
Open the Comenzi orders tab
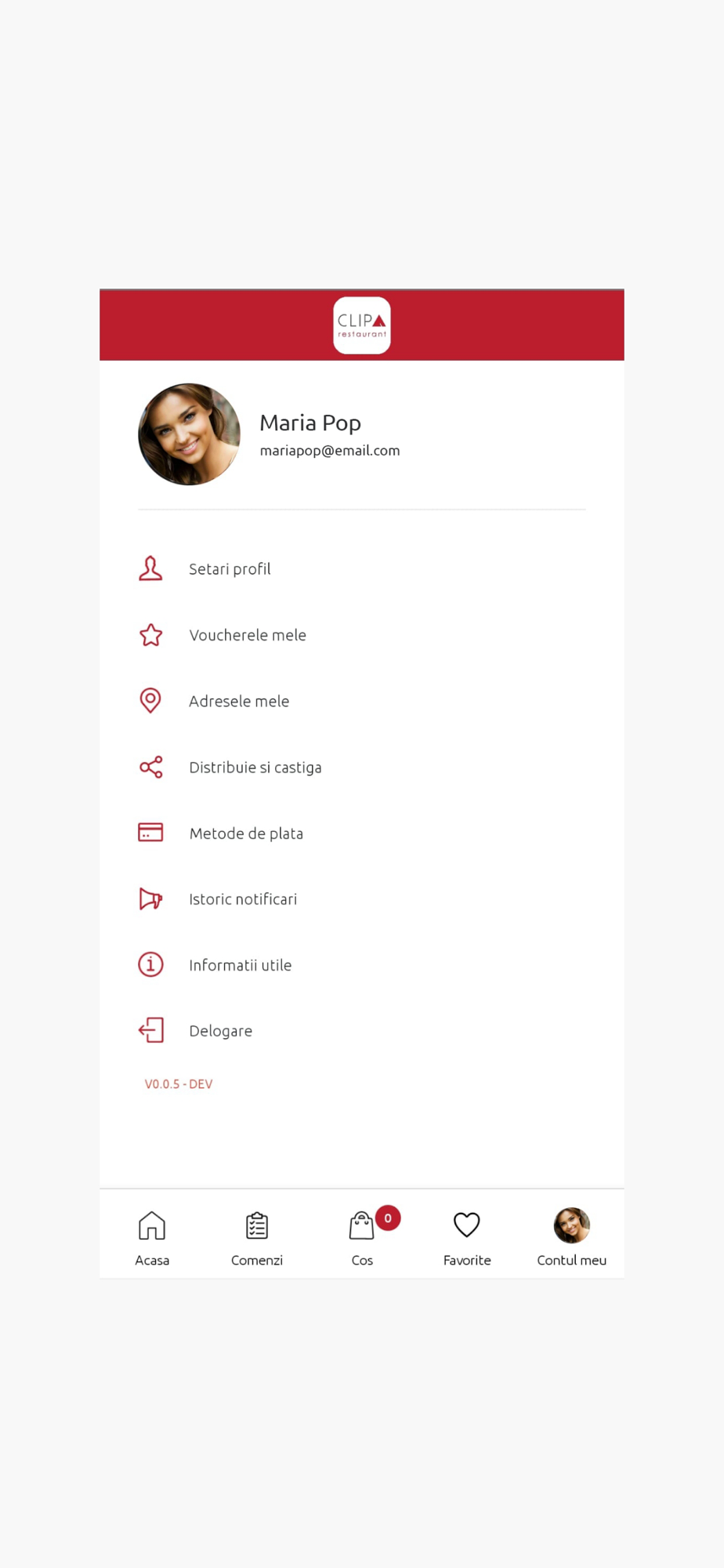coord(257,1238)
